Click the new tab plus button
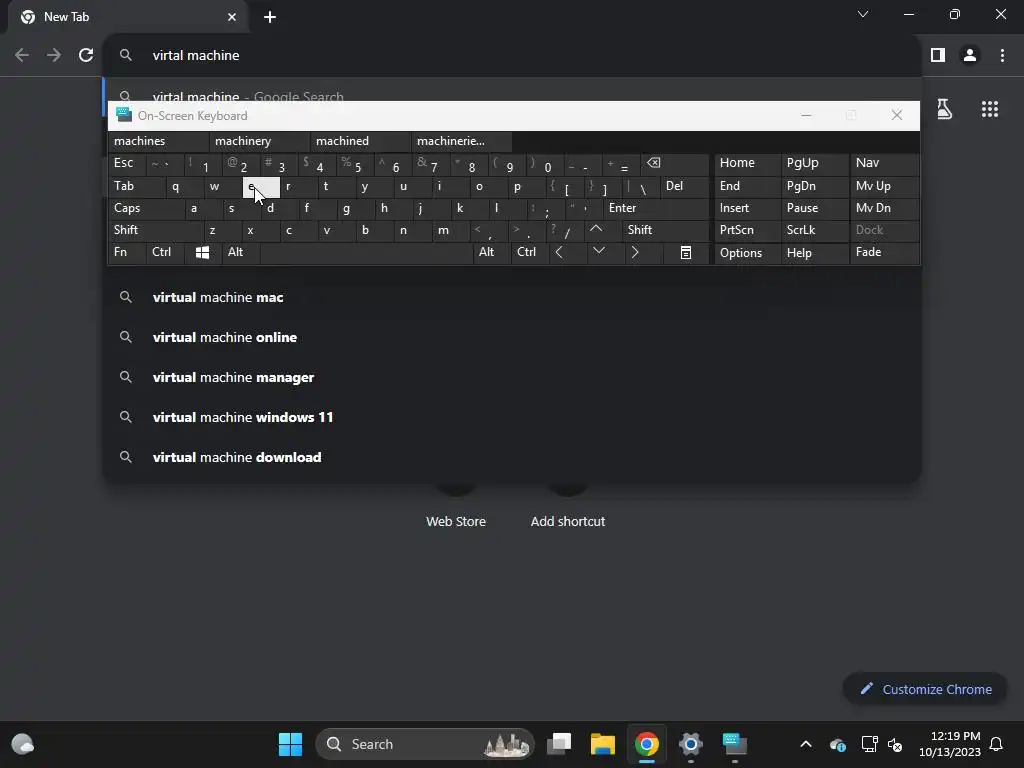 [270, 17]
